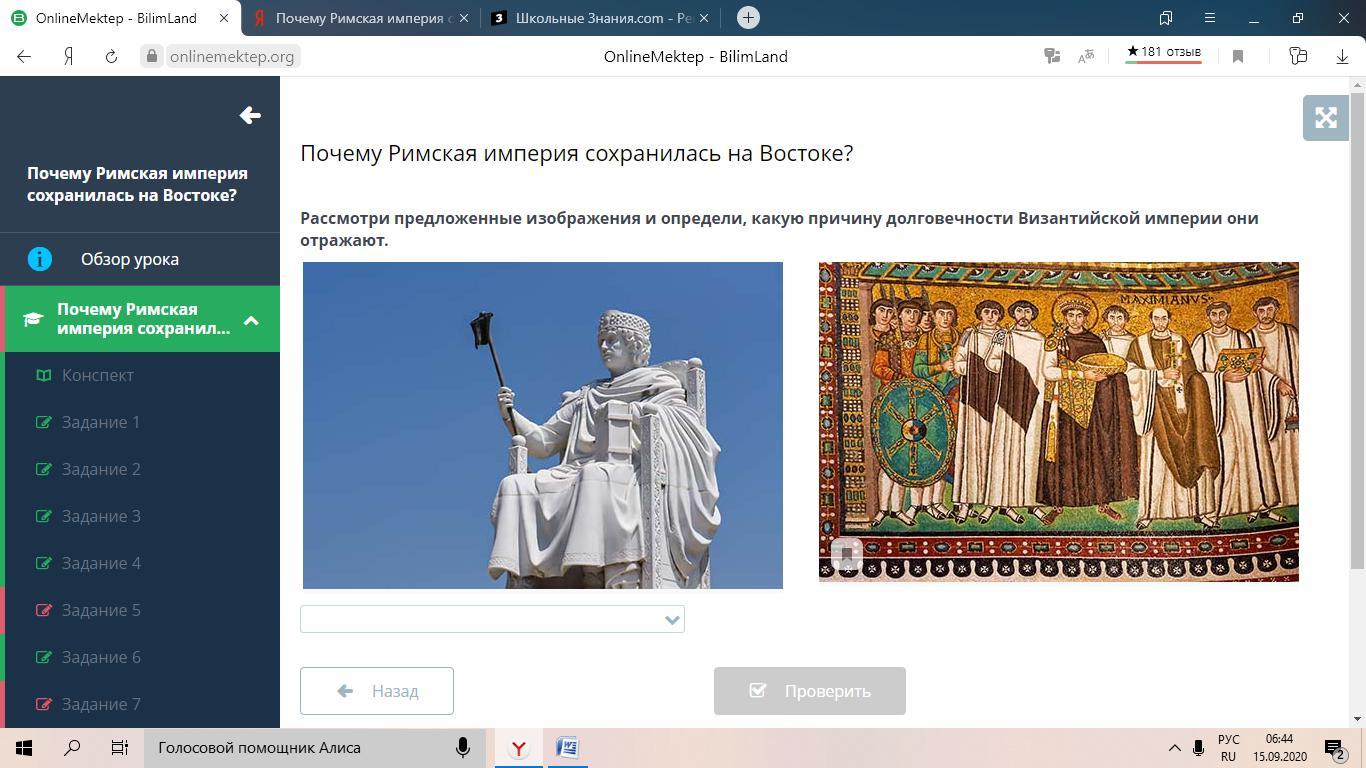
Task: Click the mosaic image bookmark overlay icon
Action: pyautogui.click(x=846, y=555)
